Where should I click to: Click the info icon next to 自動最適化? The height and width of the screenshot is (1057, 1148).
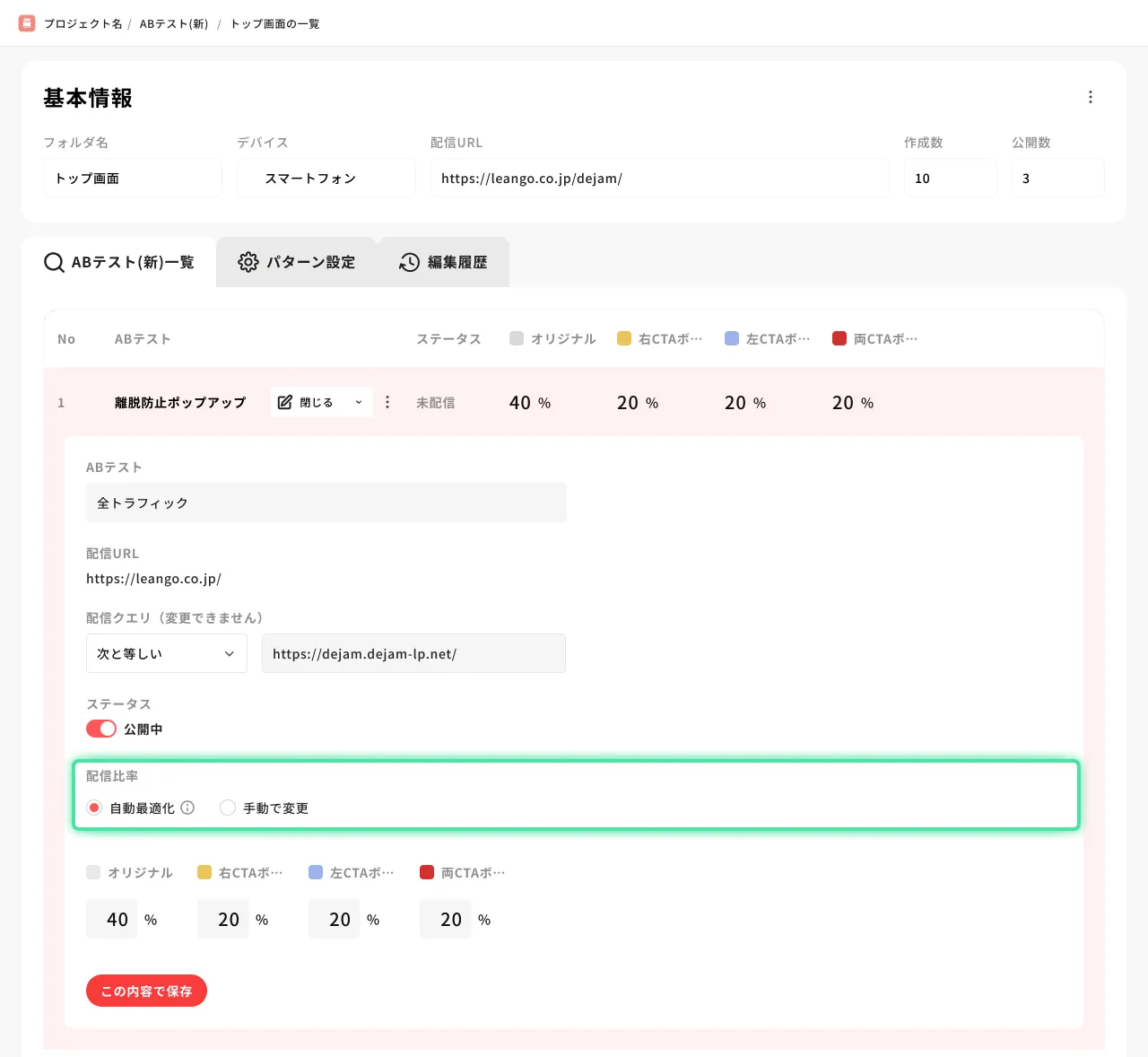[x=187, y=808]
